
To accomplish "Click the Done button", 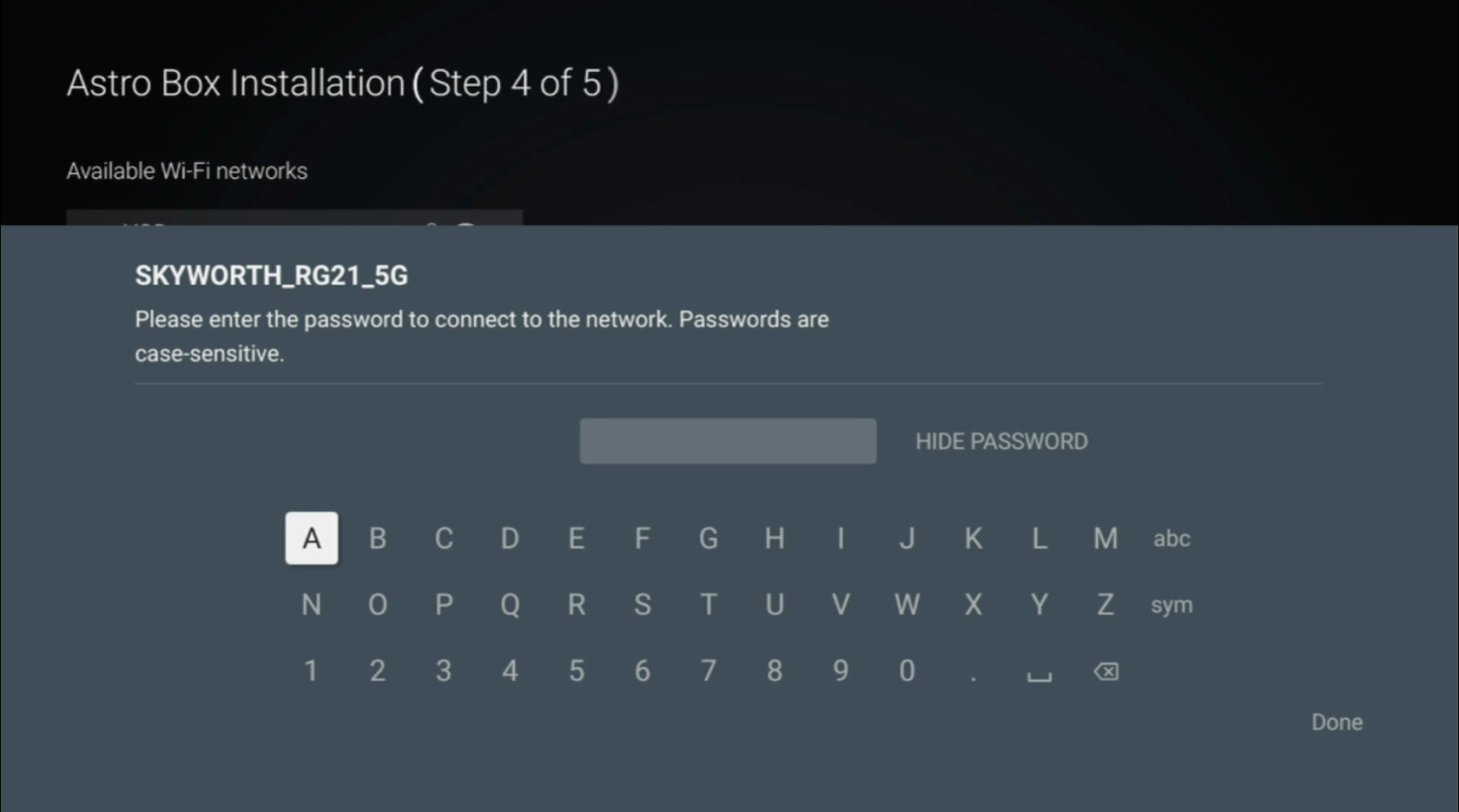I will (1336, 722).
